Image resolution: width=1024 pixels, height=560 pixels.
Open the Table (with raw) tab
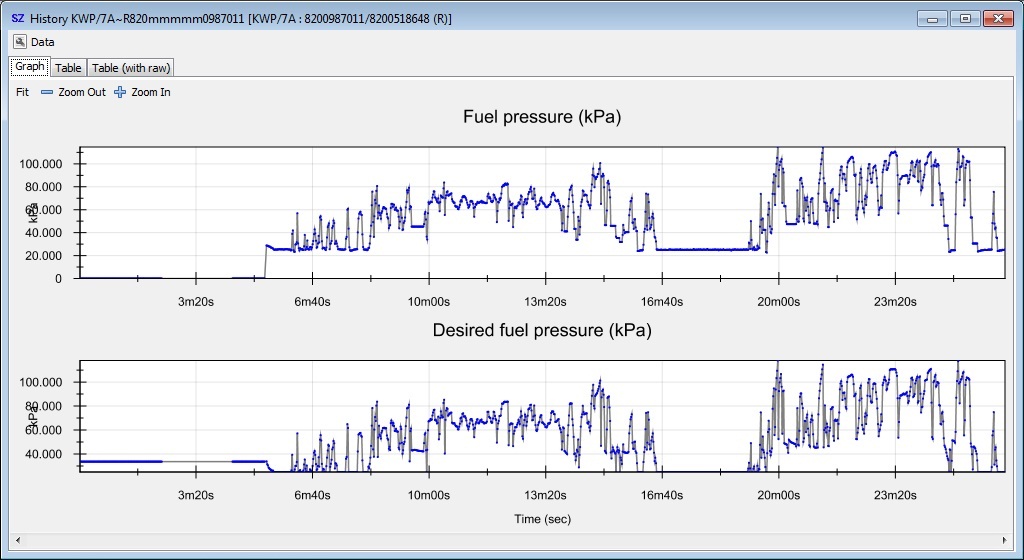131,68
